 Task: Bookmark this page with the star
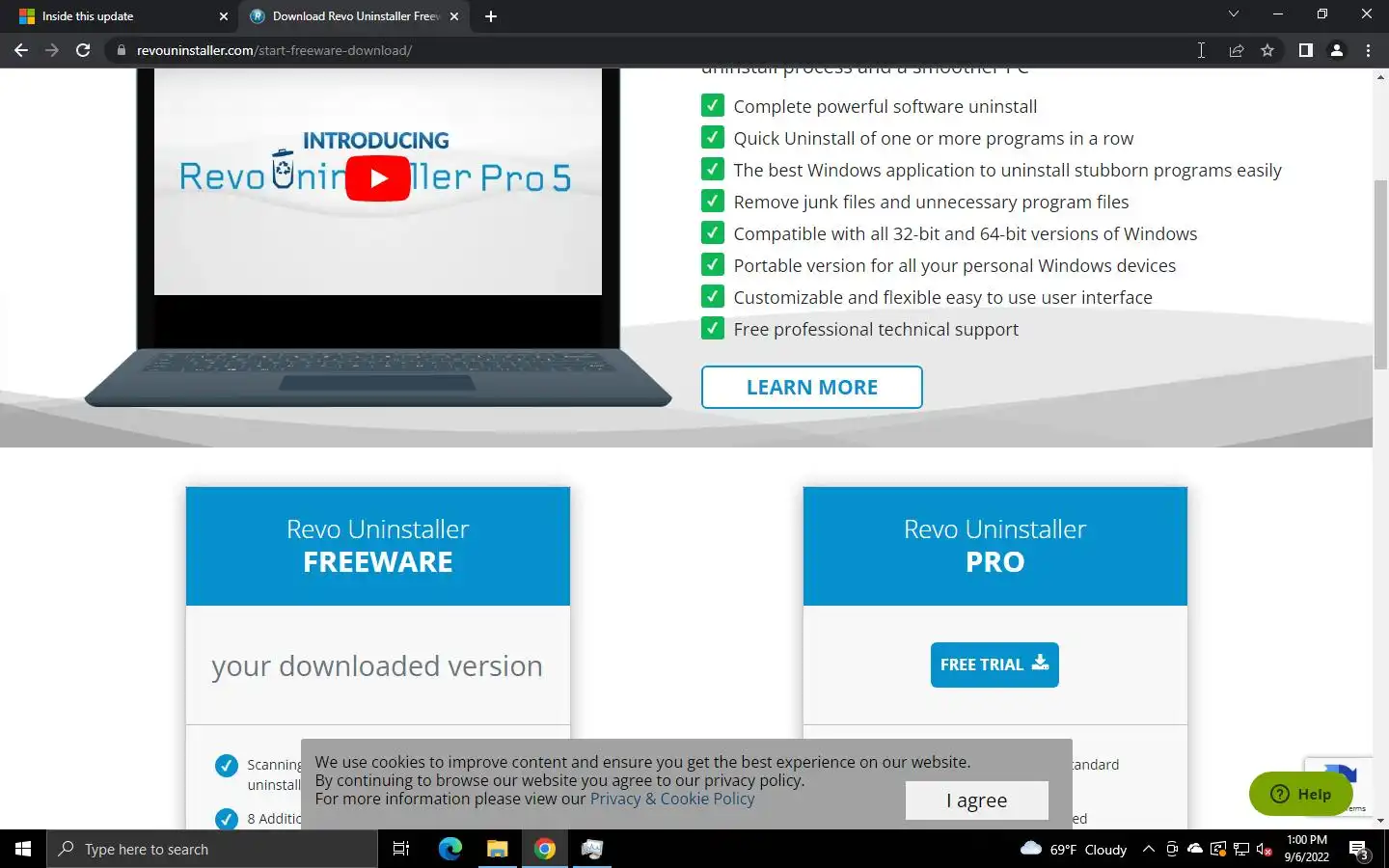pyautogui.click(x=1267, y=50)
